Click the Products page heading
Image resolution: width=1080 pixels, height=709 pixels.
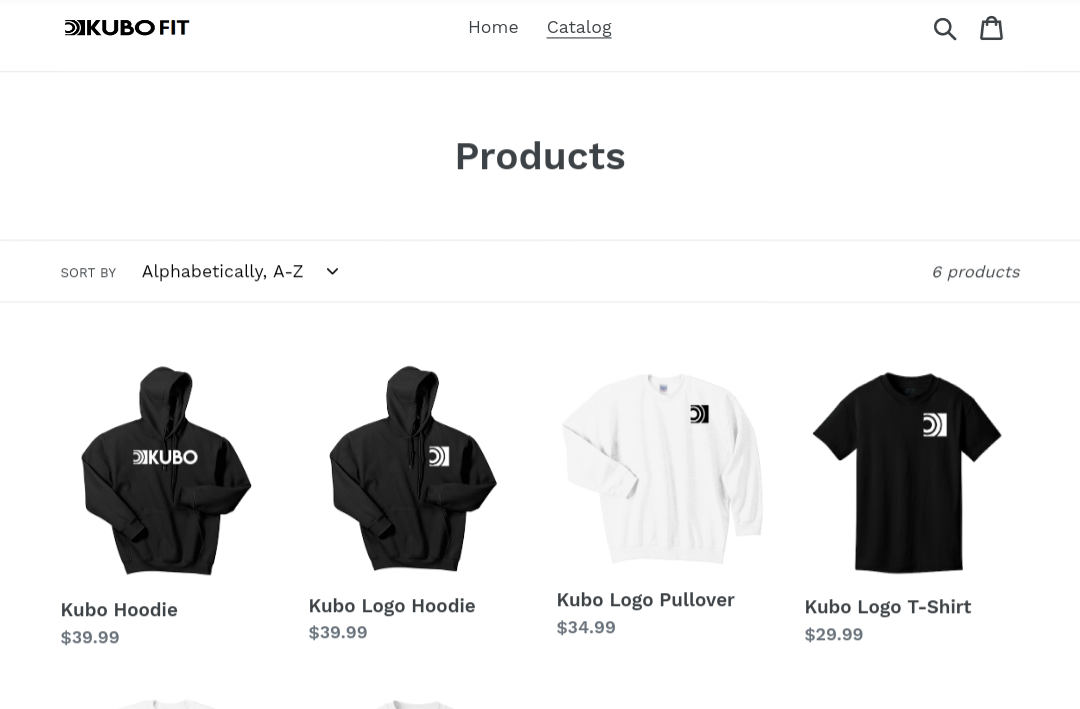click(x=540, y=156)
